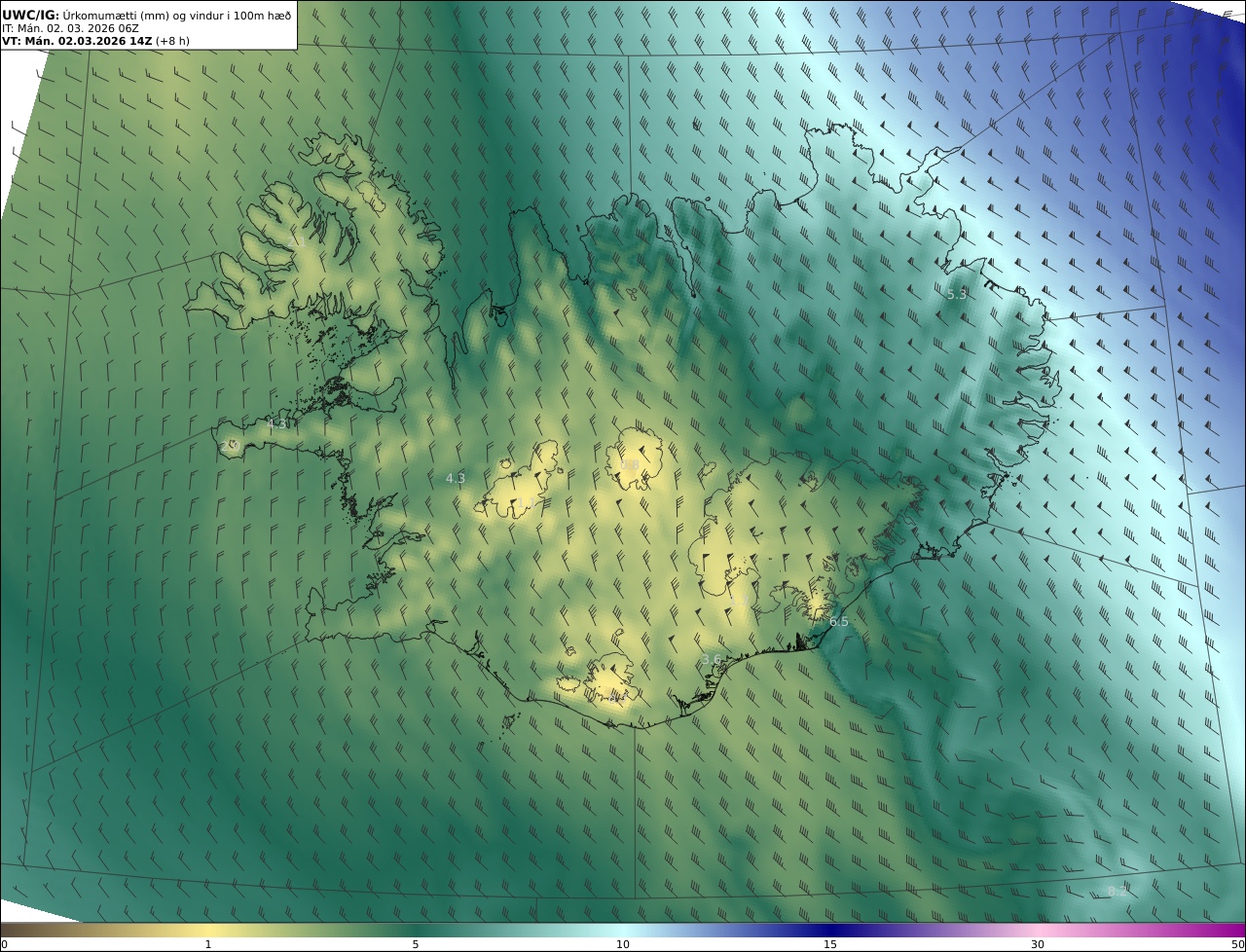The height and width of the screenshot is (952, 1246).
Task: Click the 3.6 precipitation value on the south coast
Action: click(x=712, y=660)
